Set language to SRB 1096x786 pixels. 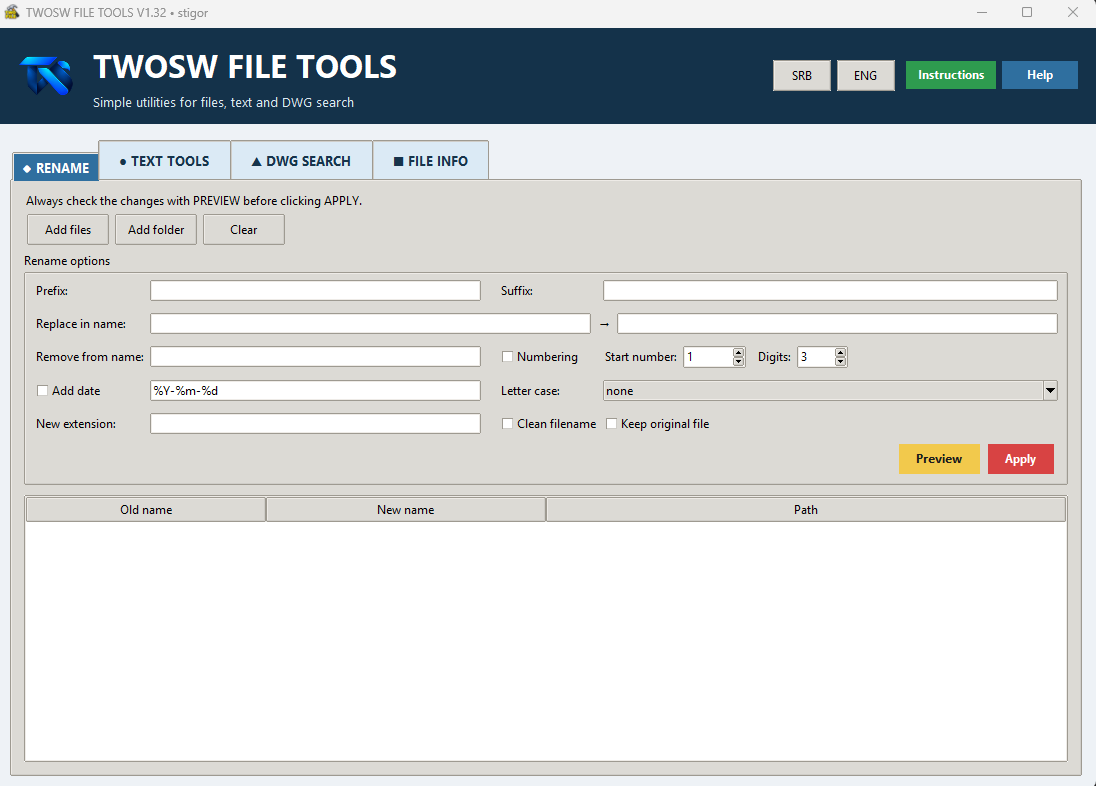click(802, 76)
